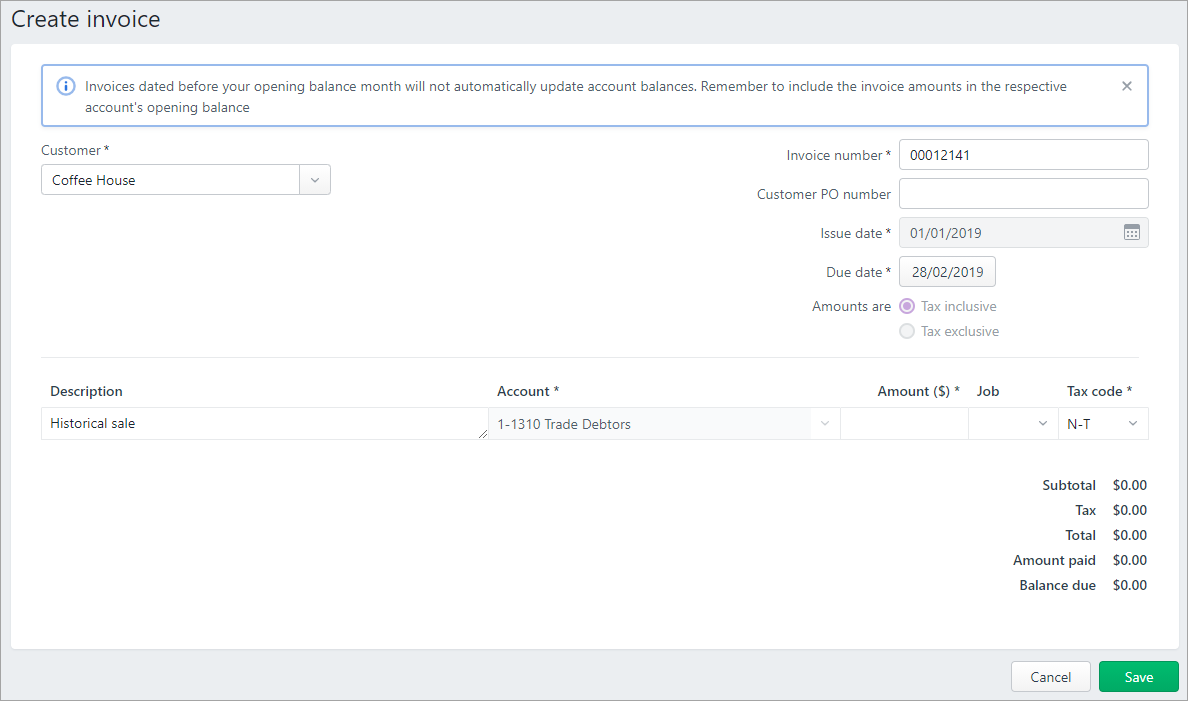Click the Invoice number field showing 00012141
The width and height of the screenshot is (1188, 701).
pyautogui.click(x=1023, y=154)
